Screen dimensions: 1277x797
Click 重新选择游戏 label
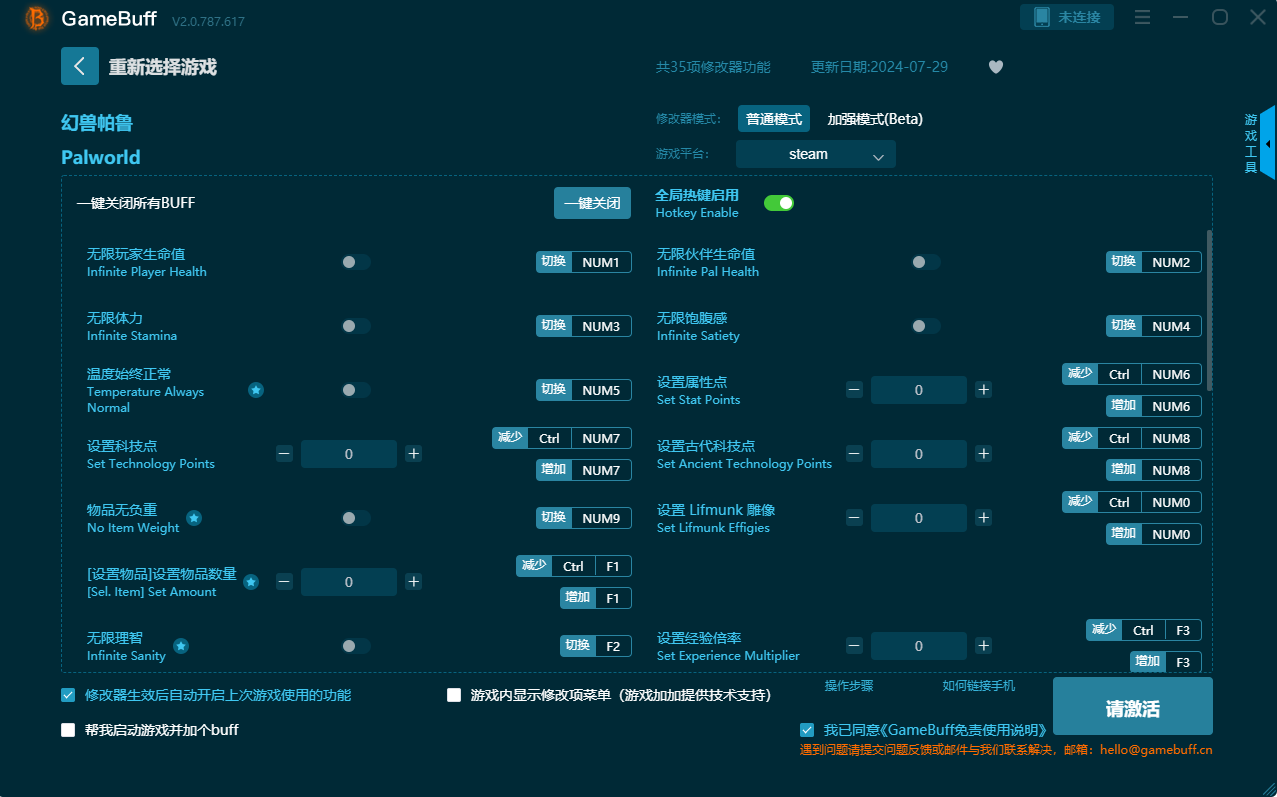click(163, 67)
